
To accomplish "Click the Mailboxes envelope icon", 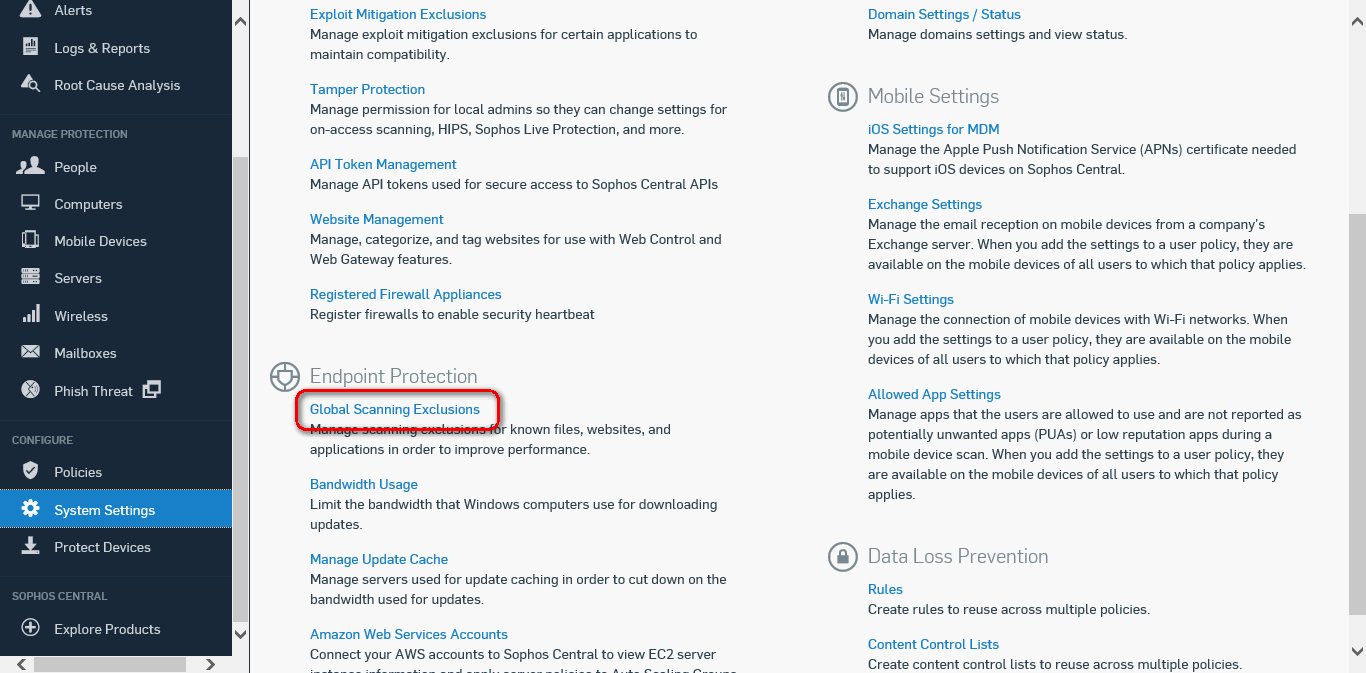I will coord(31,352).
